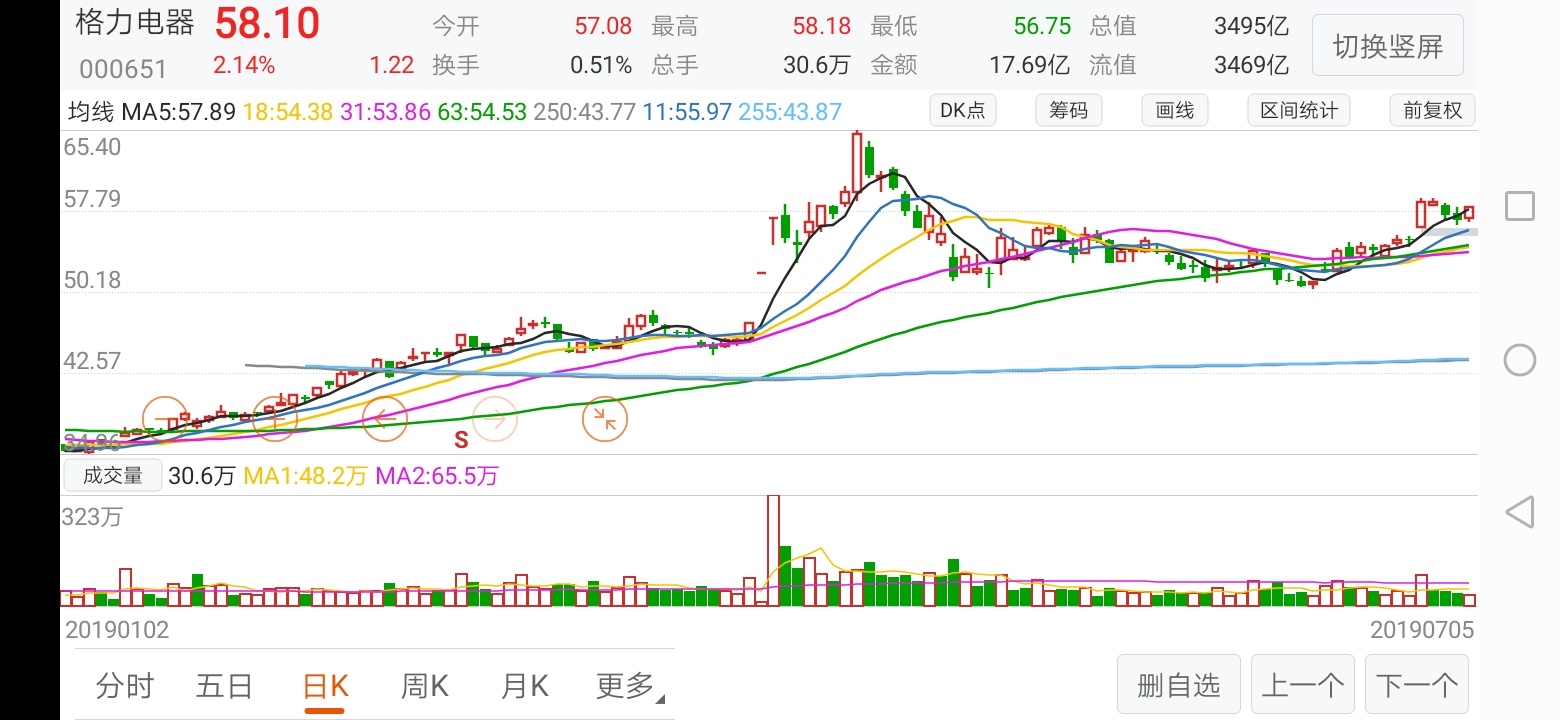1560x720 pixels.
Task: Tap the stock name 格力电器
Action: pyautogui.click(x=135, y=24)
